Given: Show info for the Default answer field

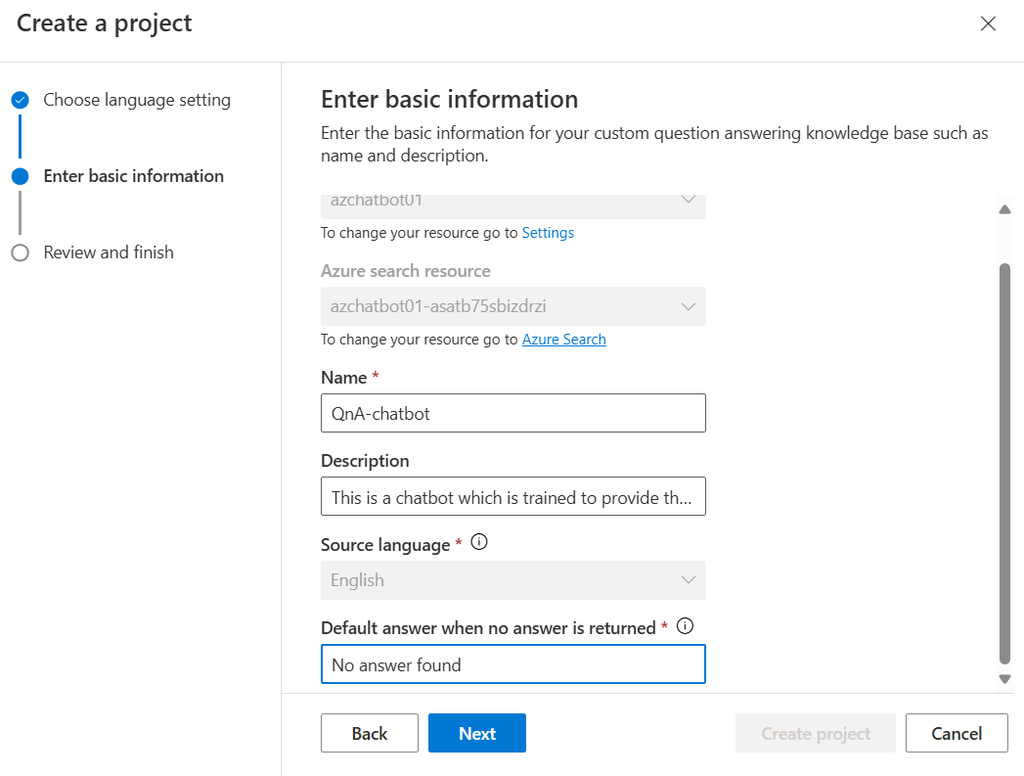Looking at the screenshot, I should (684, 626).
